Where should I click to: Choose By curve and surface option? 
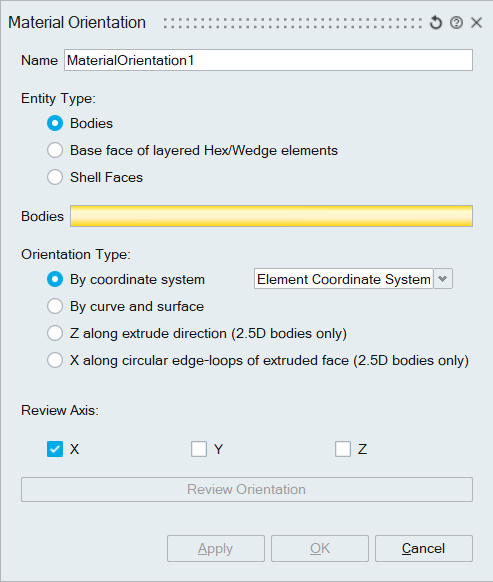55,306
